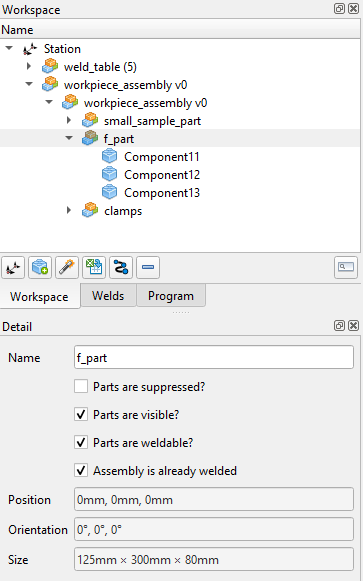Open the search filter button in toolbar
This screenshot has width=363, height=581.
pos(346,267)
